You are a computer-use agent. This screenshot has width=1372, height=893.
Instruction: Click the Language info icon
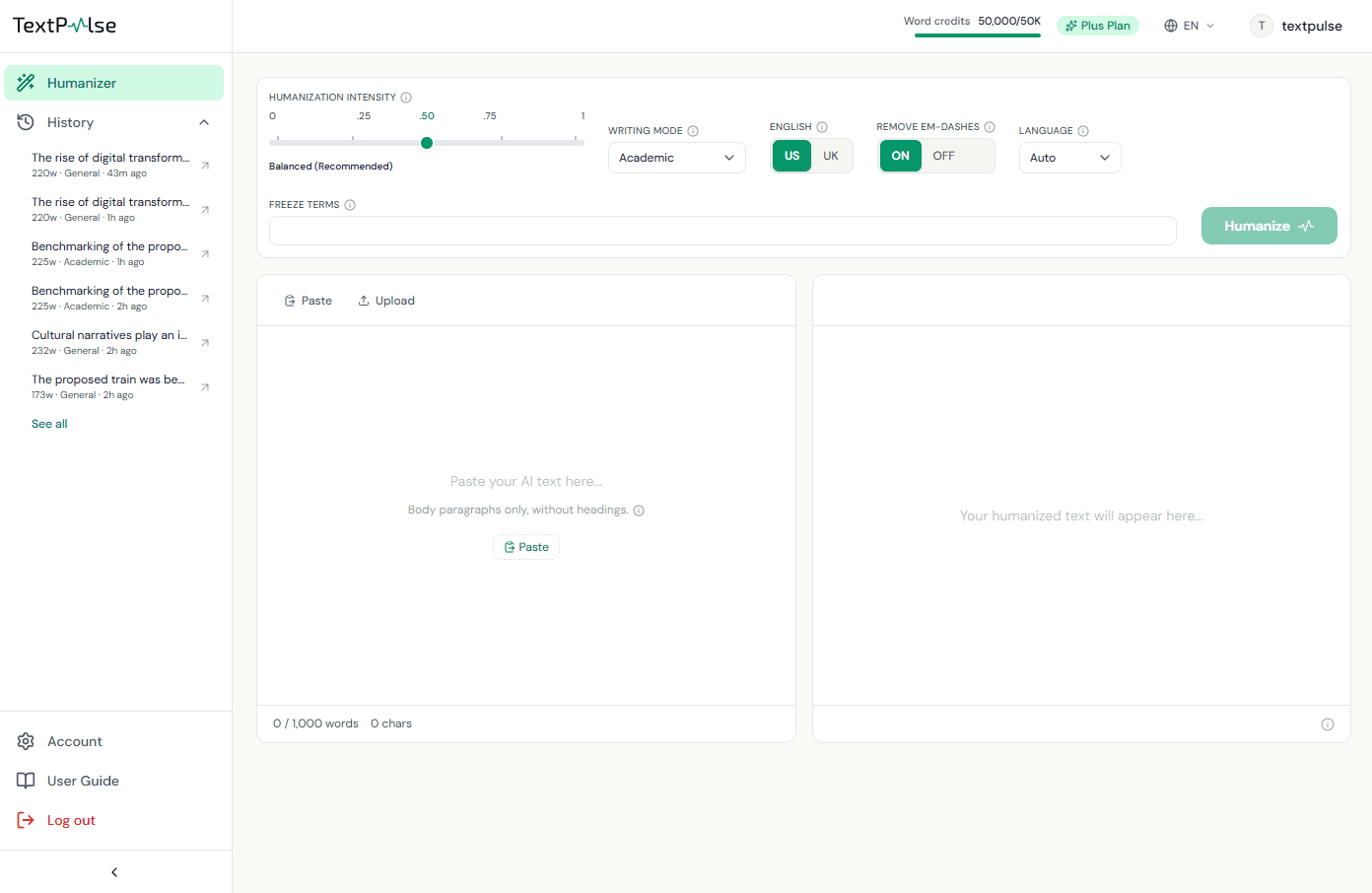coord(1083,131)
